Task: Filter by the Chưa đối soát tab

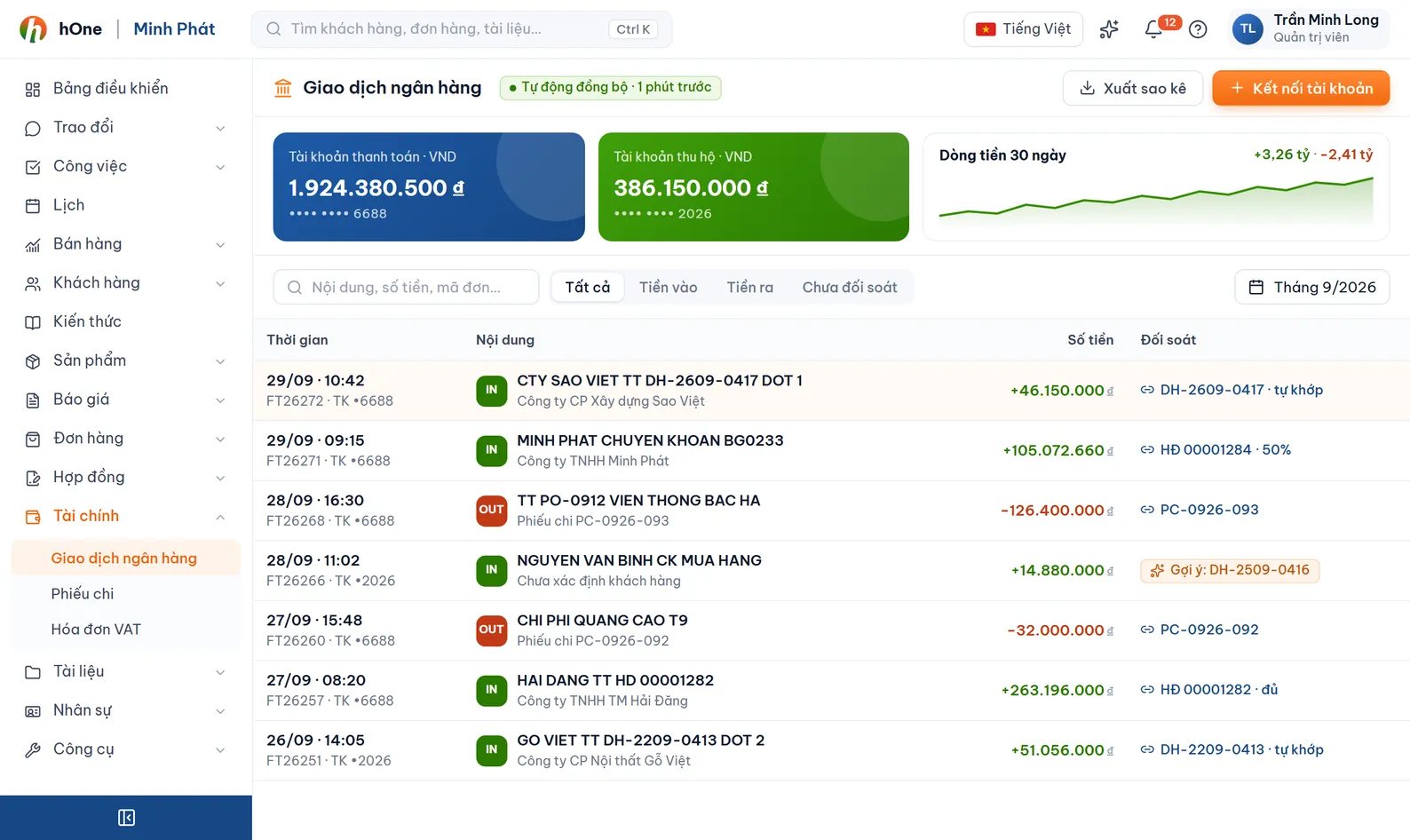Action: click(x=850, y=288)
